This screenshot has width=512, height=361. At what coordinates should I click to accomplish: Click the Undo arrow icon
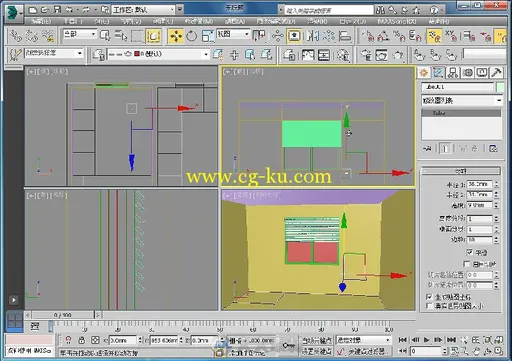69,10
